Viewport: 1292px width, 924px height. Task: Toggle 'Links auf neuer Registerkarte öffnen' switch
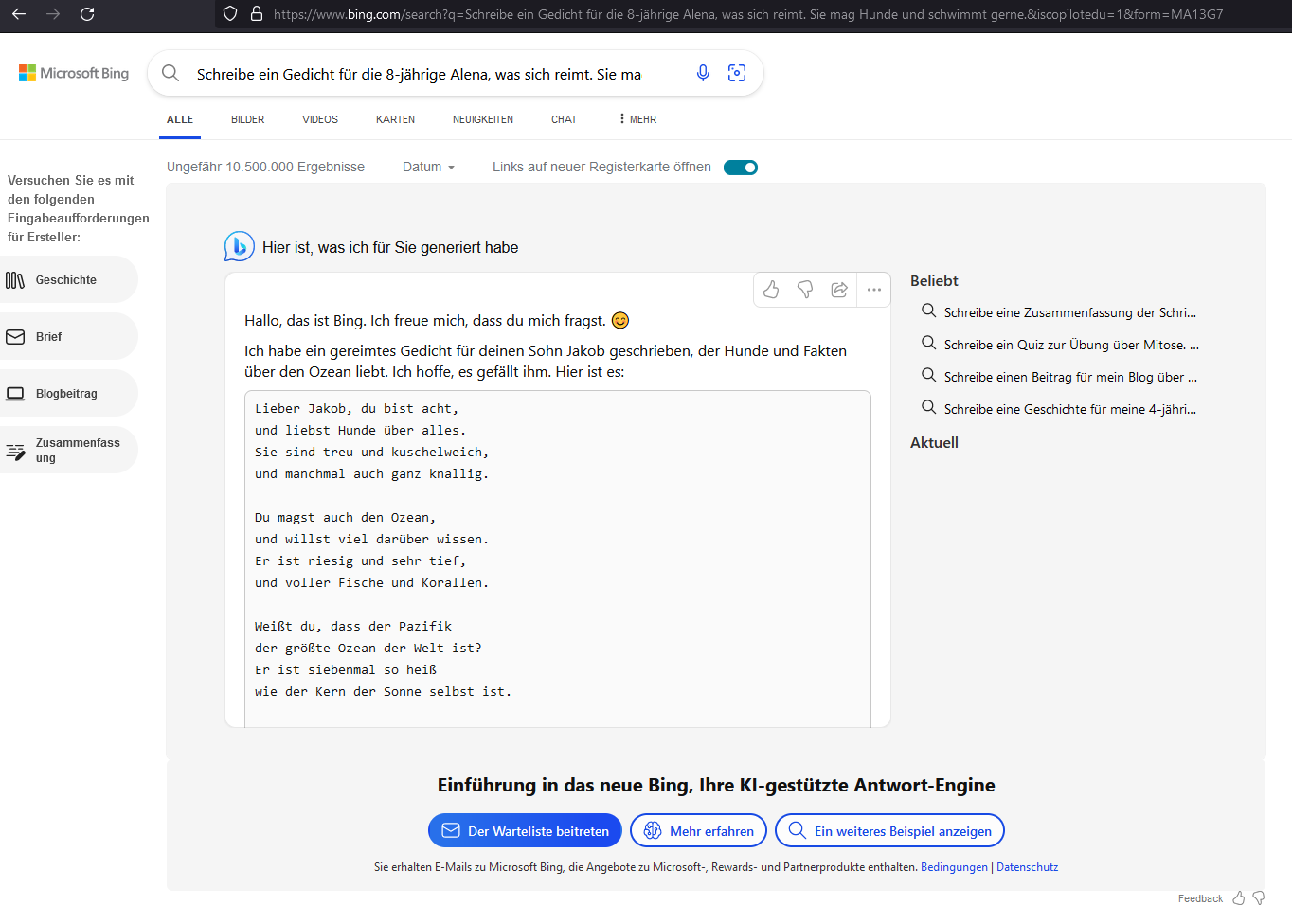741,168
